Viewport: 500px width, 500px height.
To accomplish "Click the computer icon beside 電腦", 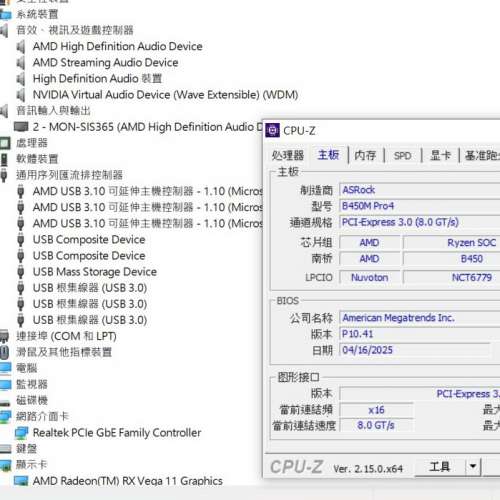I will coord(5,368).
